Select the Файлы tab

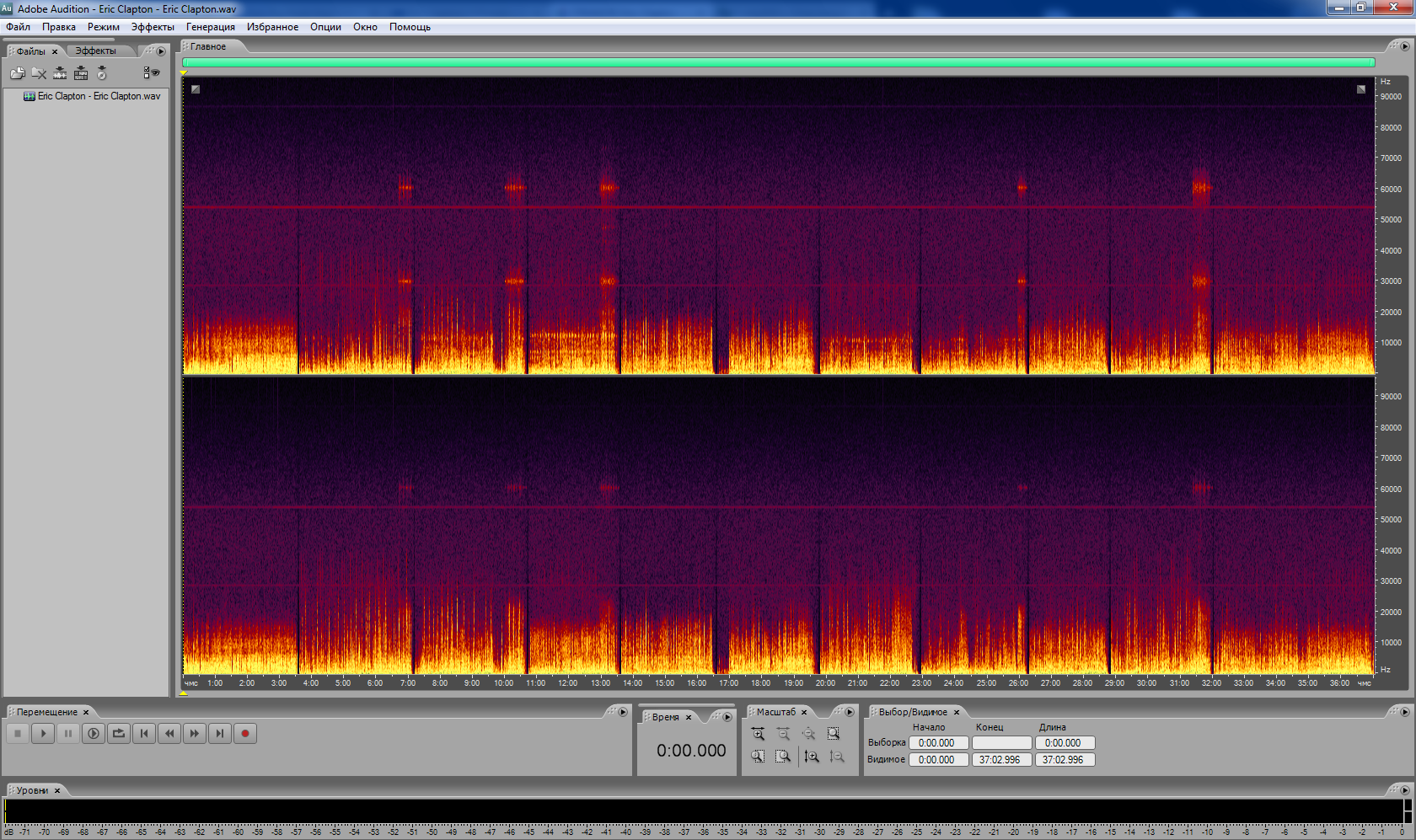click(31, 51)
